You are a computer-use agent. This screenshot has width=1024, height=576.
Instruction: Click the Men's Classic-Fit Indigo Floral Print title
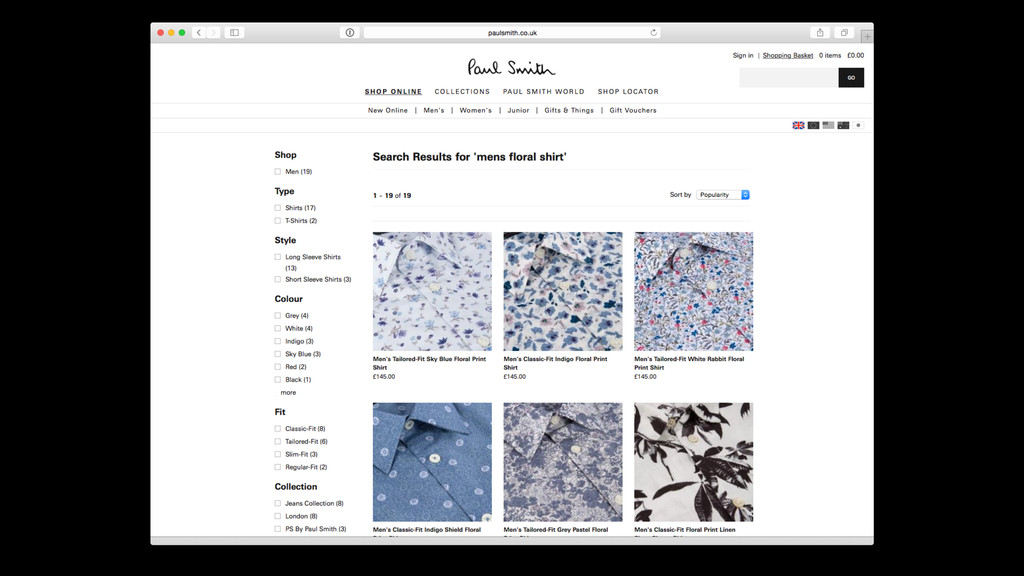click(555, 363)
